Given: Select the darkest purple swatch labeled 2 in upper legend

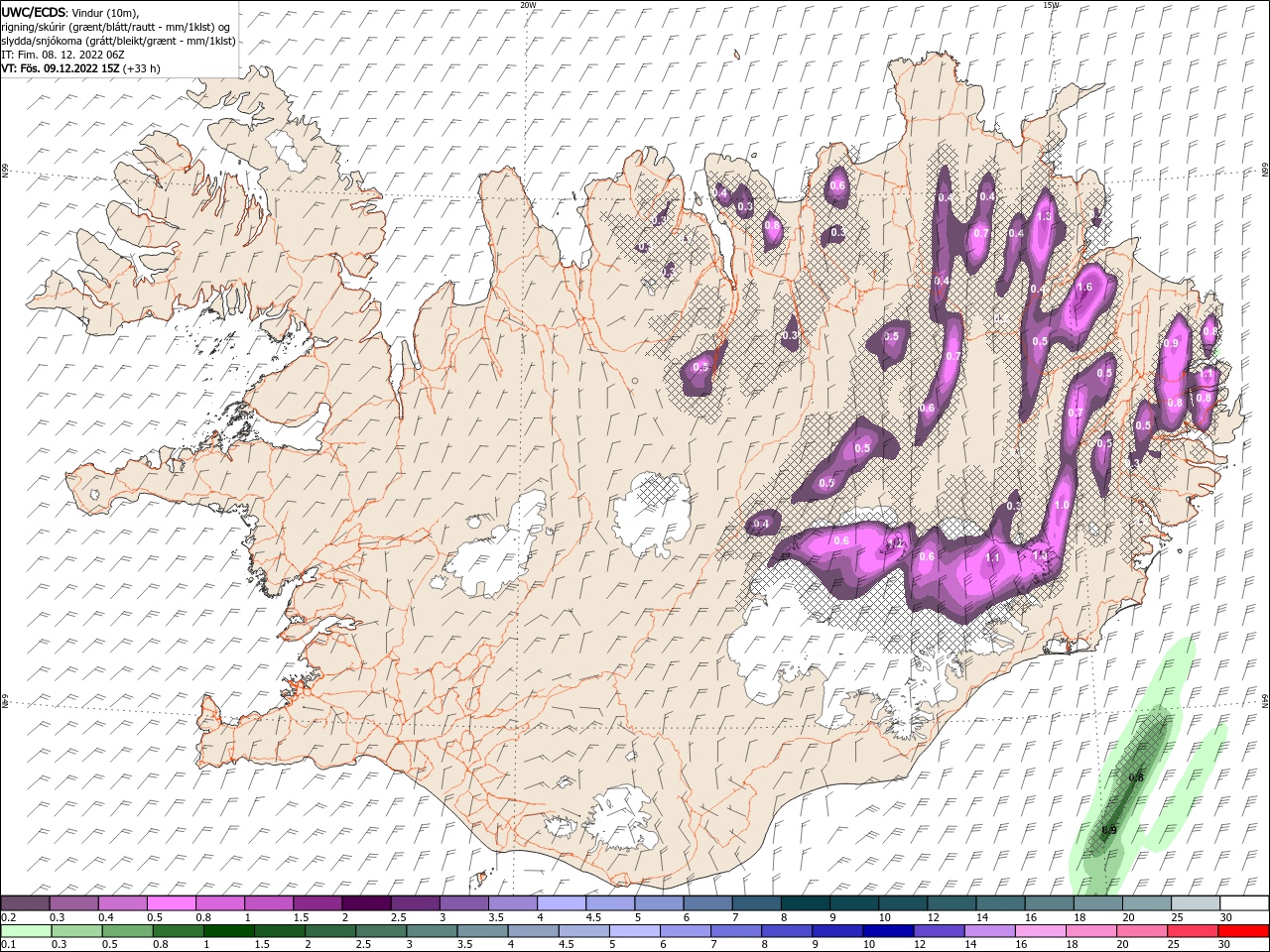Looking at the screenshot, I should (365, 903).
